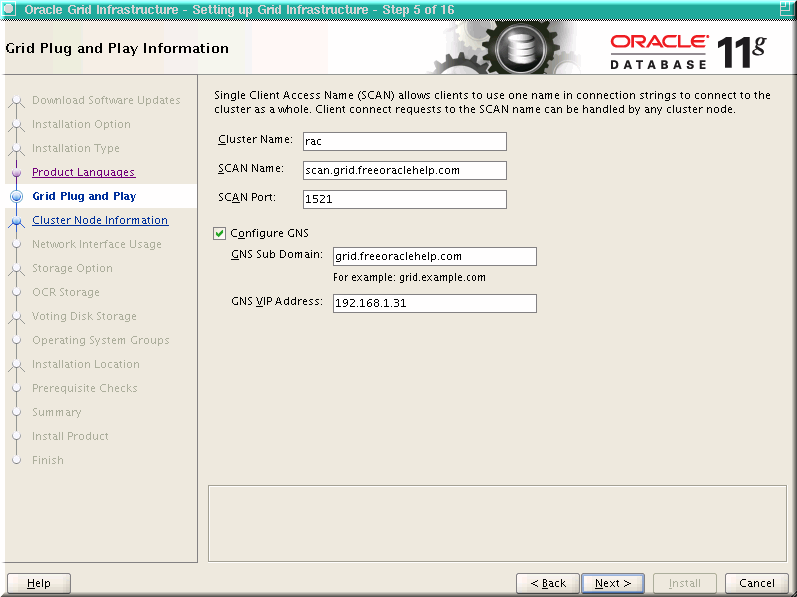Click Voting Disk Storage step text
Screen dimensions: 797x597
tap(84, 316)
